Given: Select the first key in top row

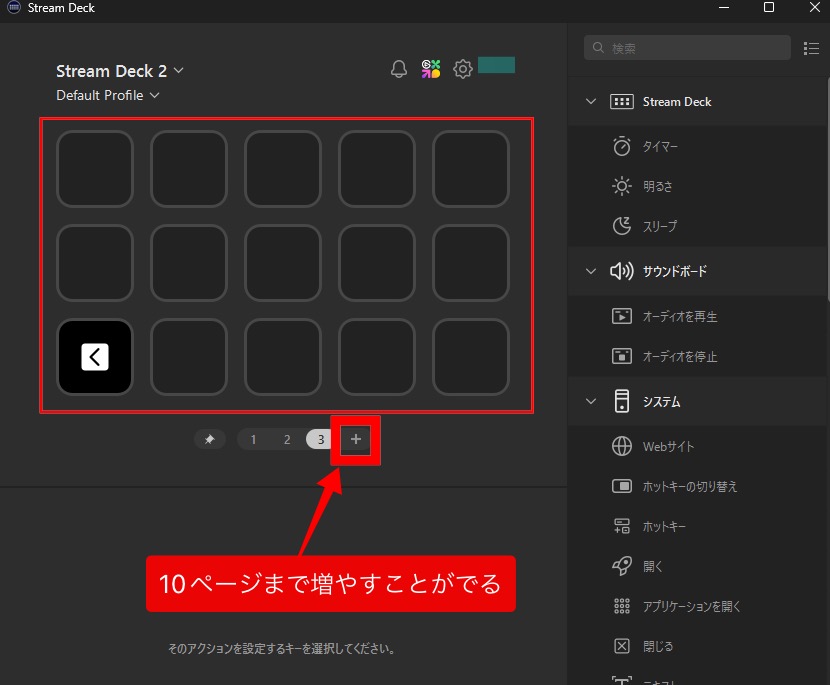Looking at the screenshot, I should click(x=95, y=169).
